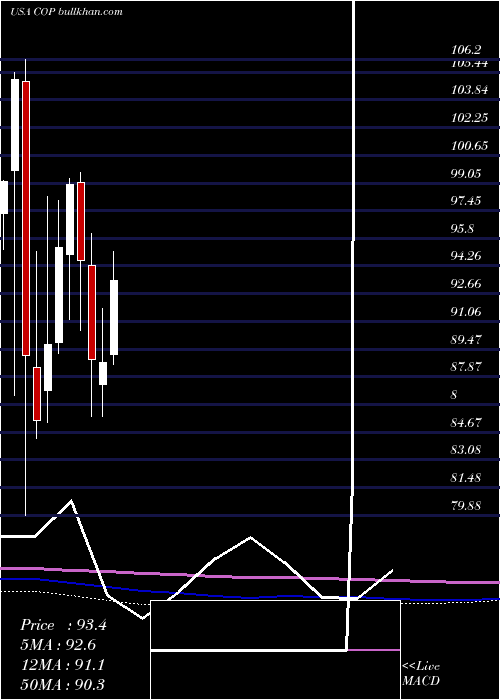Click the 99.05 price axis label
500x700 pixels.
[x=466, y=173]
